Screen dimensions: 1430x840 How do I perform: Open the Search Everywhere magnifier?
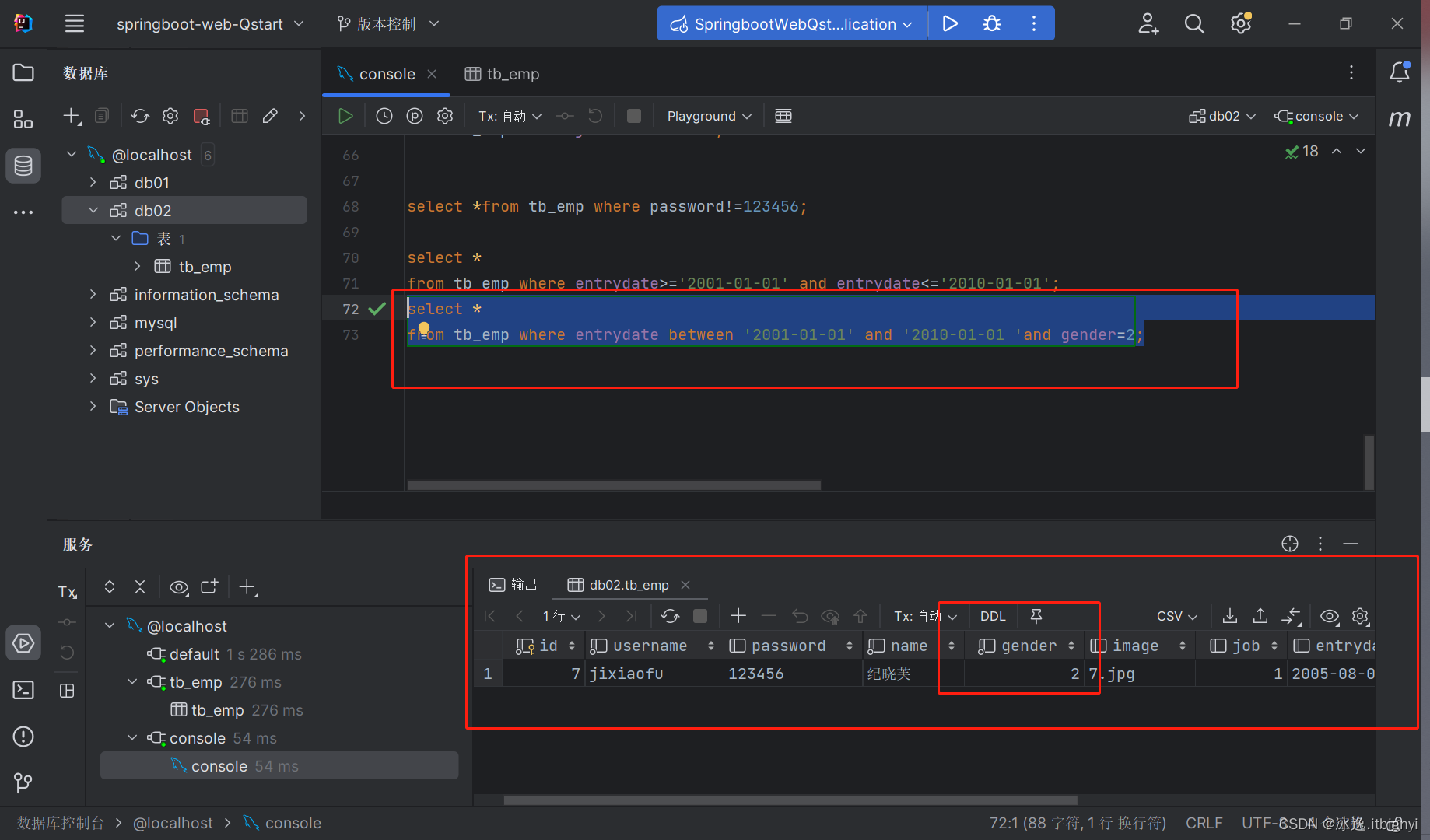(1194, 23)
